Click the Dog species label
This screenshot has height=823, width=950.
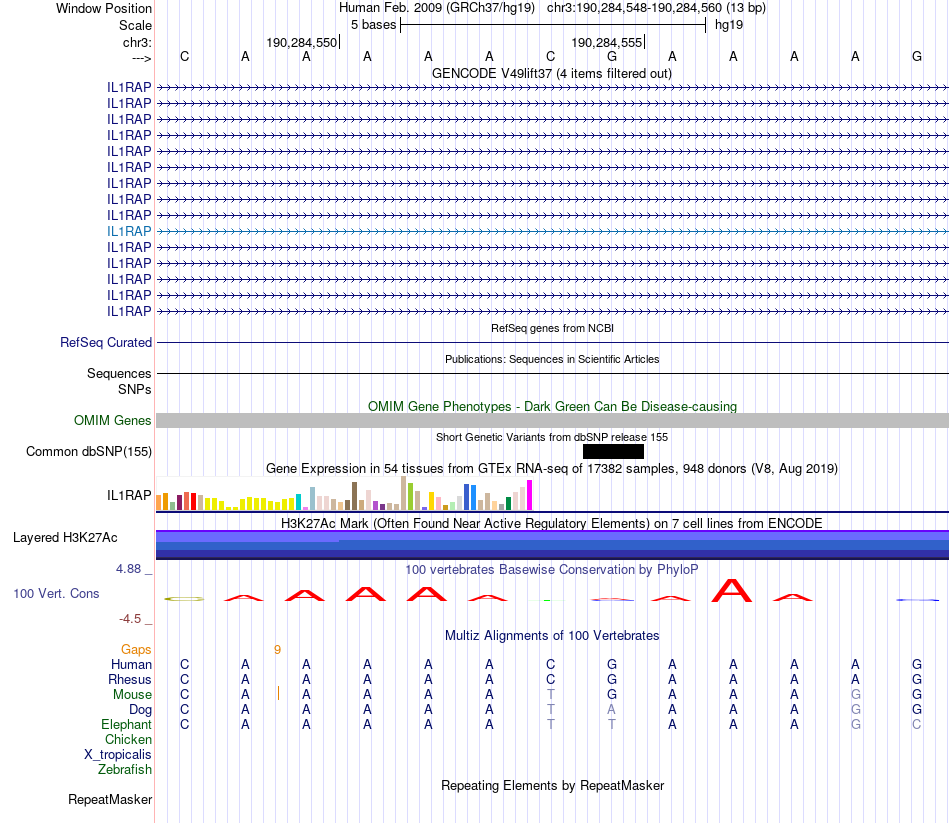[140, 710]
